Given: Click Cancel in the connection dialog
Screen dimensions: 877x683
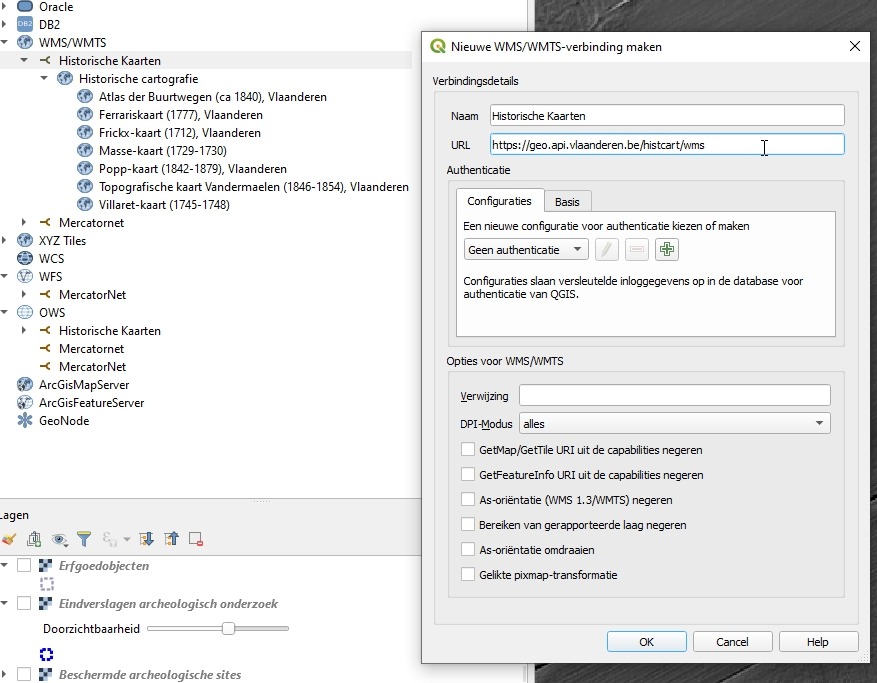Looking at the screenshot, I should 732,642.
